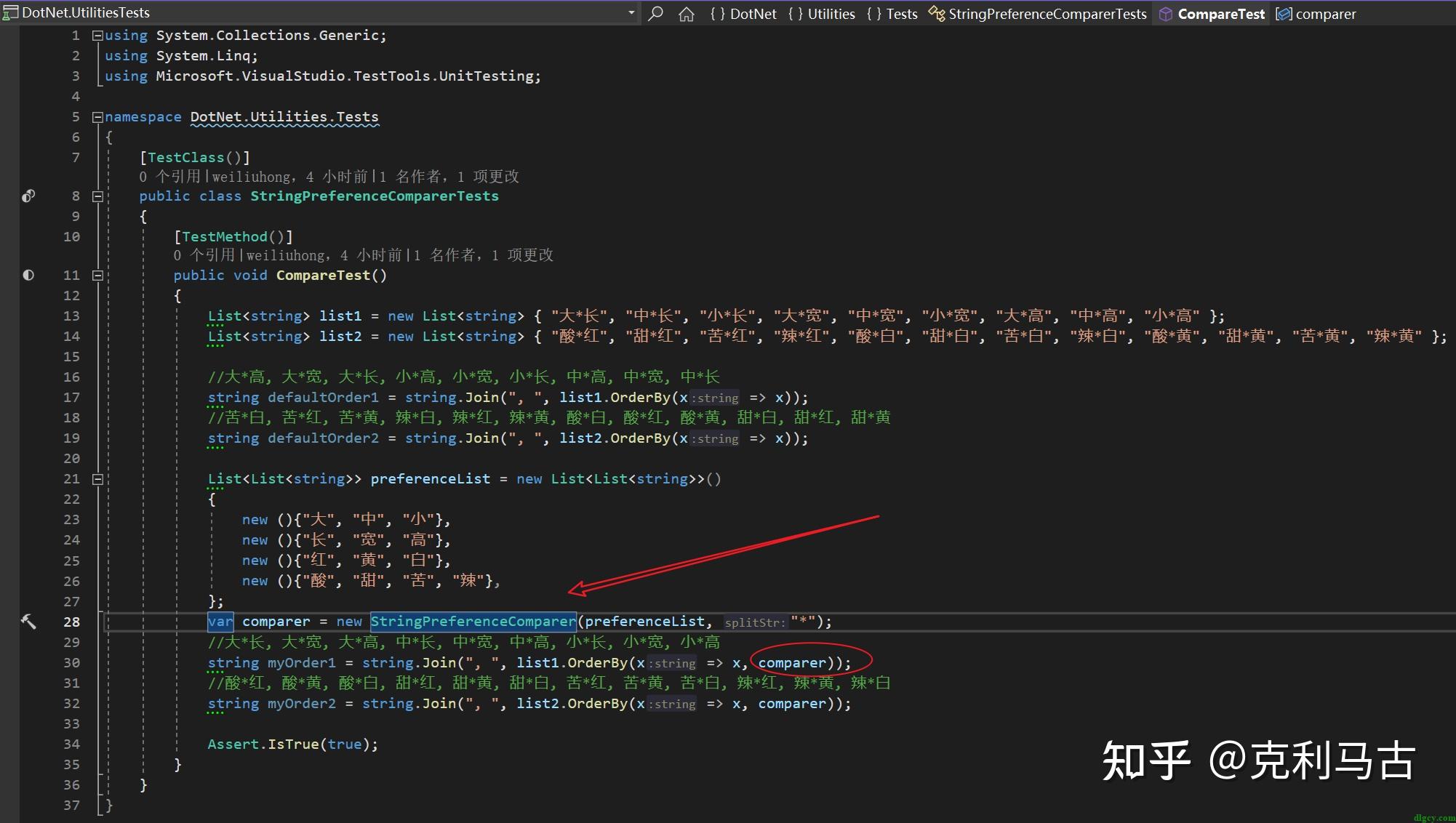Collapse the namespace block at line 5
The image size is (1456, 823).
(x=97, y=116)
